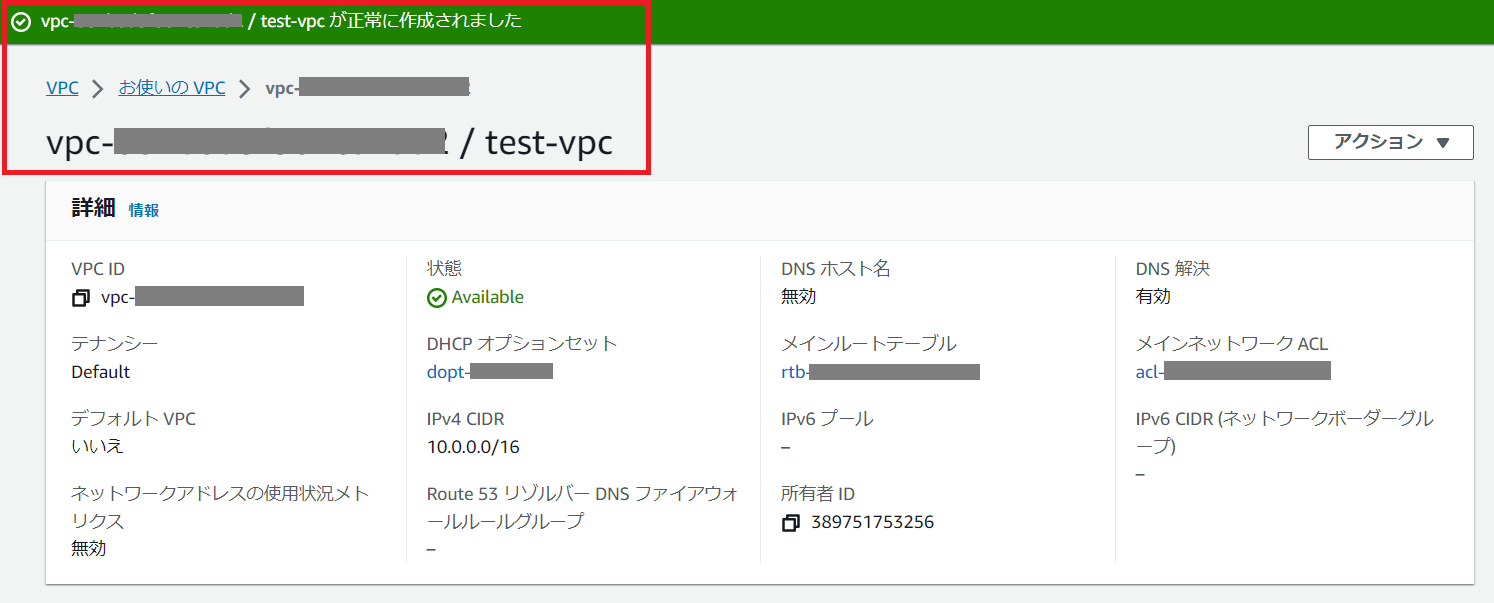The height and width of the screenshot is (603, 1494).
Task: Click the green Available status check icon
Action: click(436, 298)
